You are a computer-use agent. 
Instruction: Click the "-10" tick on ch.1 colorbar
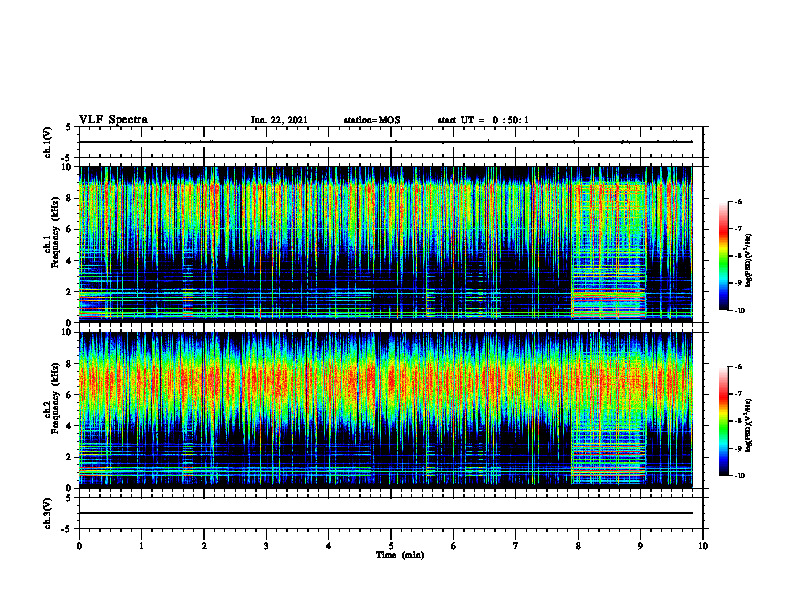tap(740, 310)
